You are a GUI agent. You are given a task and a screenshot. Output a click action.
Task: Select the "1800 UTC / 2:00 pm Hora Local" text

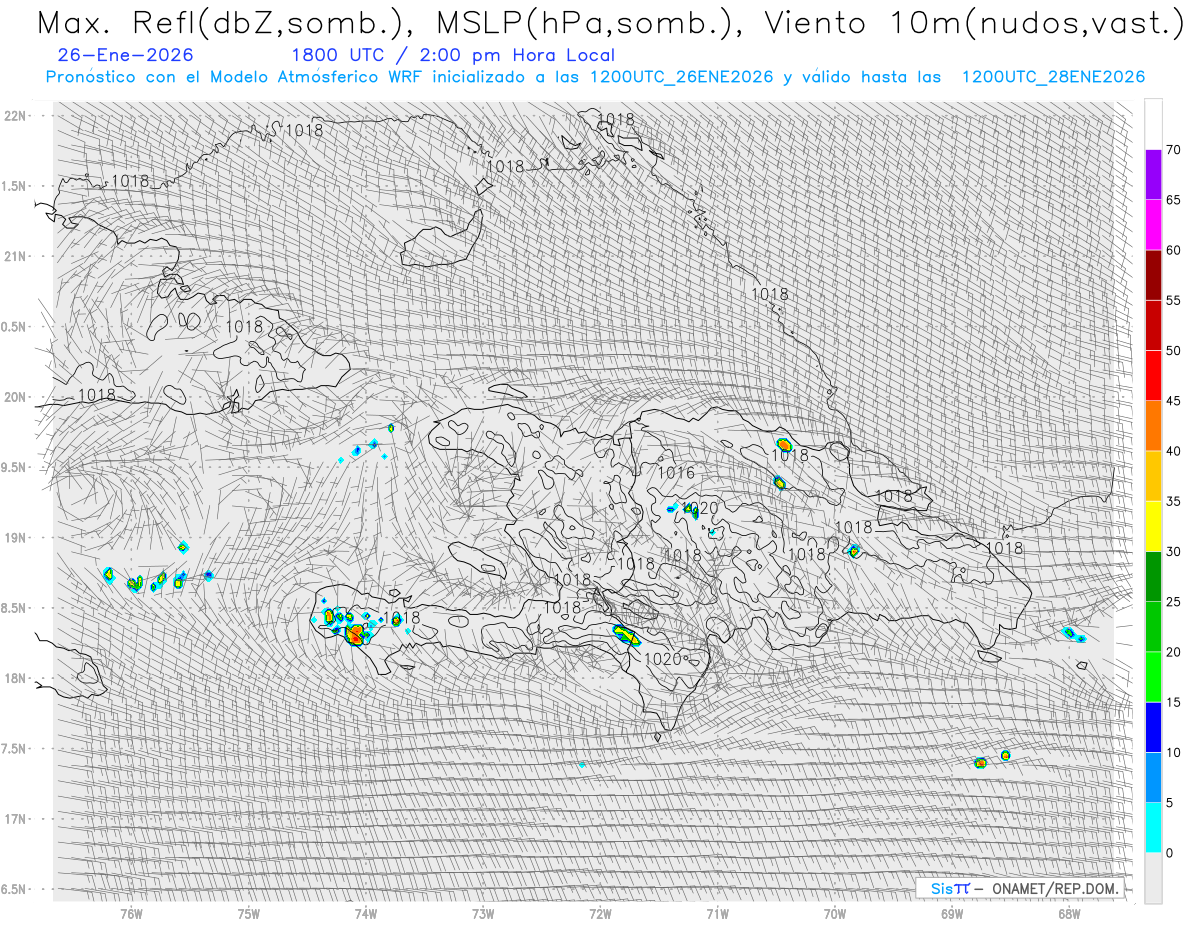(453, 55)
